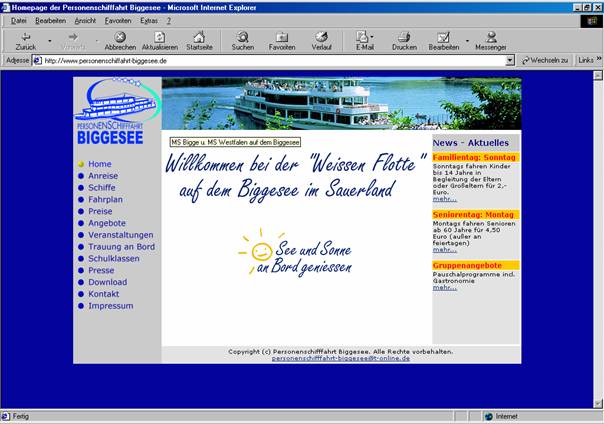Open the Download link
The image size is (604, 424).
(x=108, y=282)
